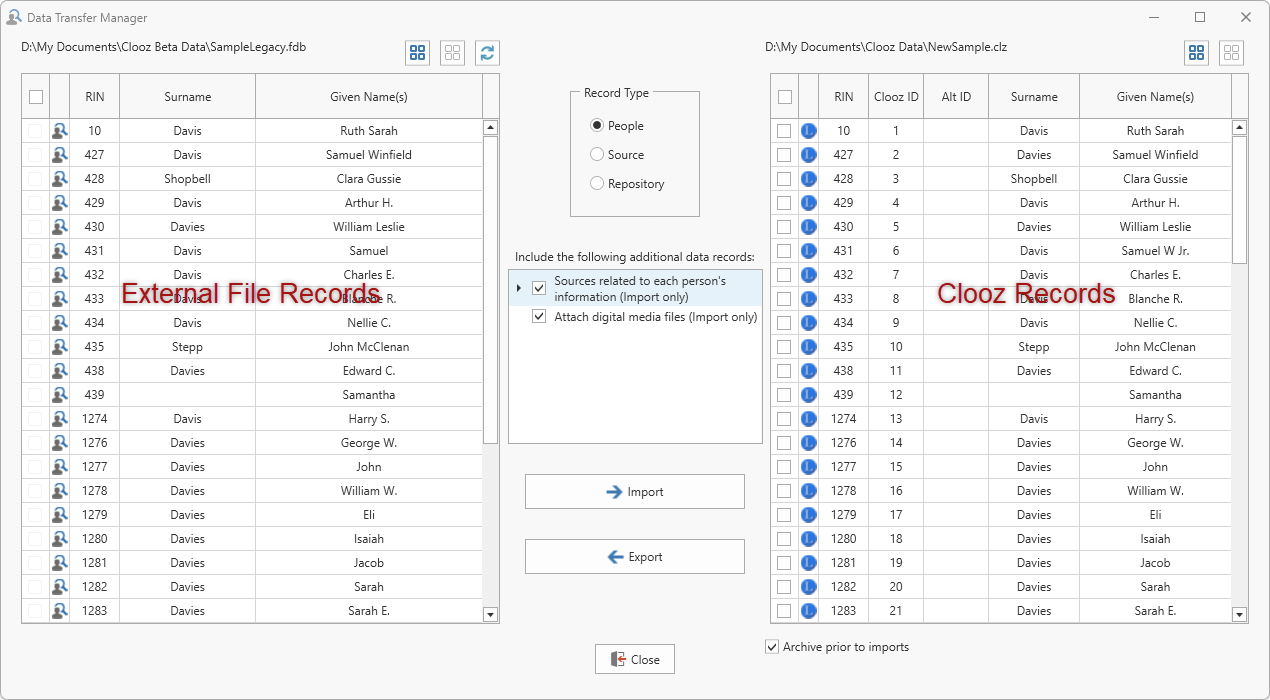Click the Data Transfer Manager title bar icon
The width and height of the screenshot is (1270, 700).
[14, 17]
